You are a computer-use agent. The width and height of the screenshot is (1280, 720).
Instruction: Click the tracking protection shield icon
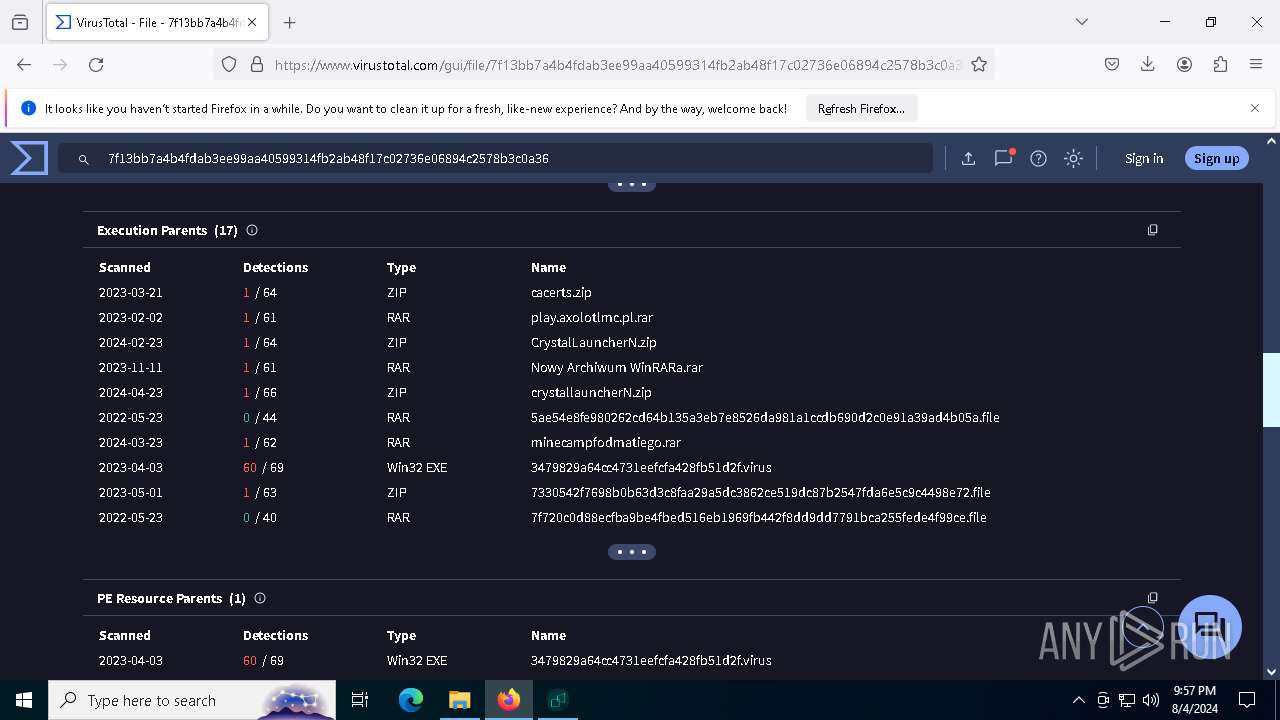[229, 64]
